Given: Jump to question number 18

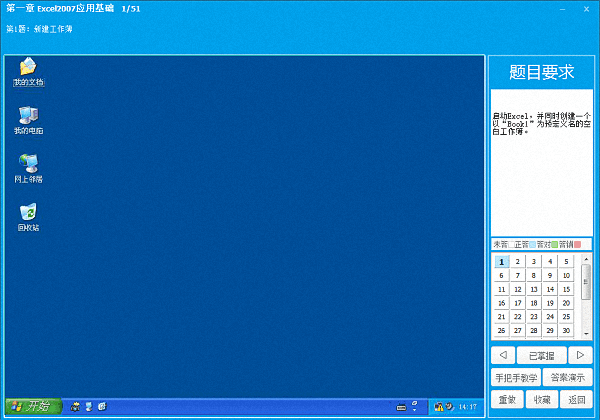Looking at the screenshot, I should click(x=534, y=303).
